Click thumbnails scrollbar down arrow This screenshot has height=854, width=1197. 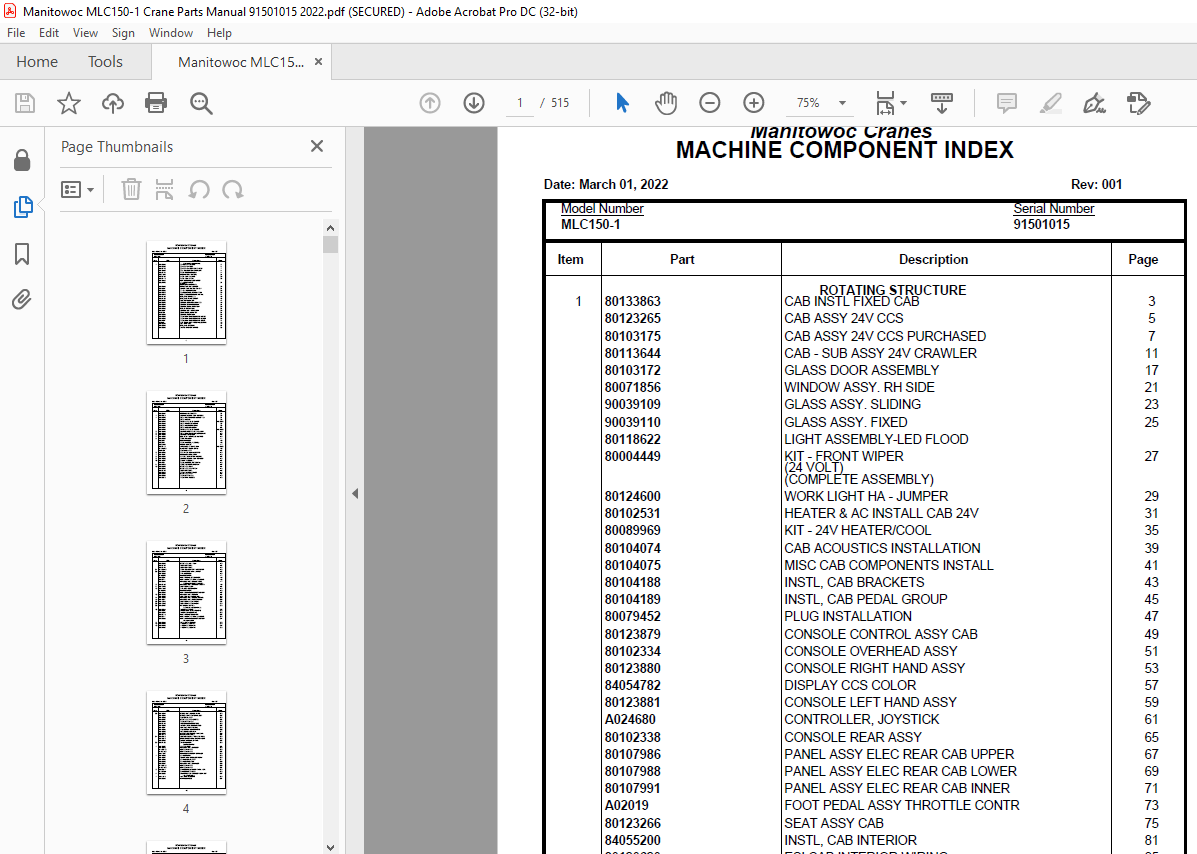coord(331,846)
